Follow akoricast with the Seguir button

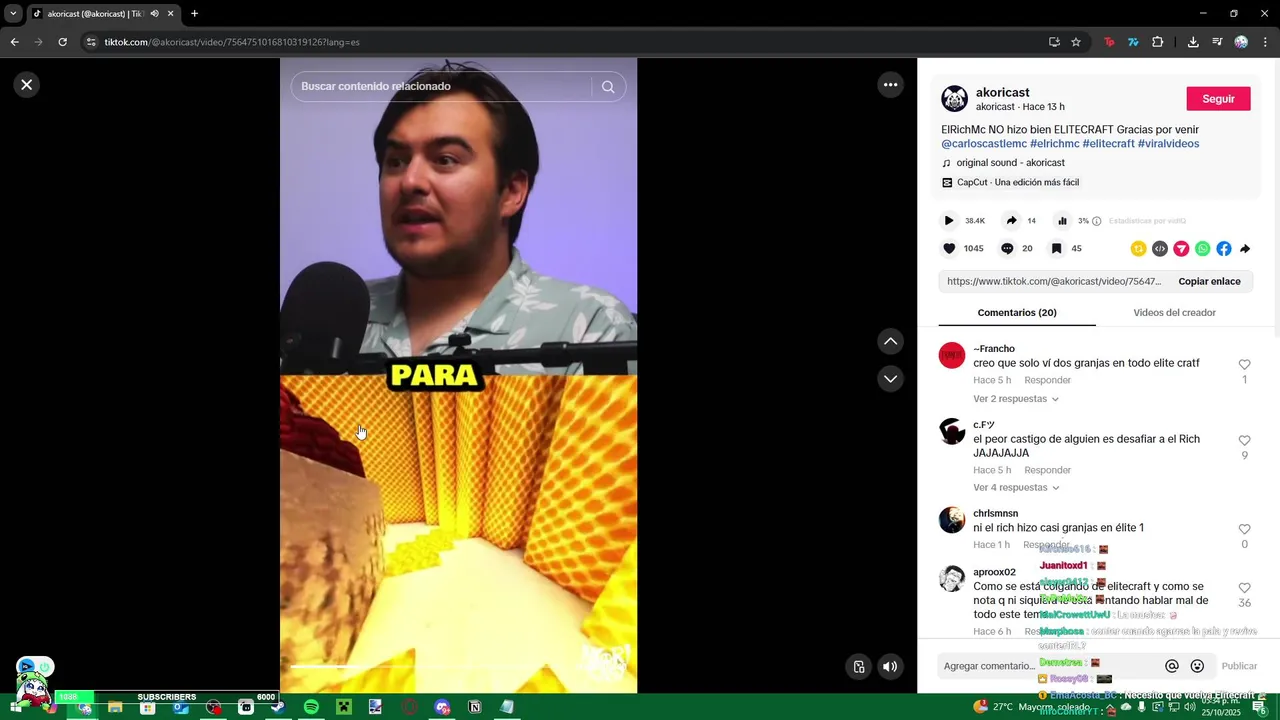pyautogui.click(x=1218, y=99)
